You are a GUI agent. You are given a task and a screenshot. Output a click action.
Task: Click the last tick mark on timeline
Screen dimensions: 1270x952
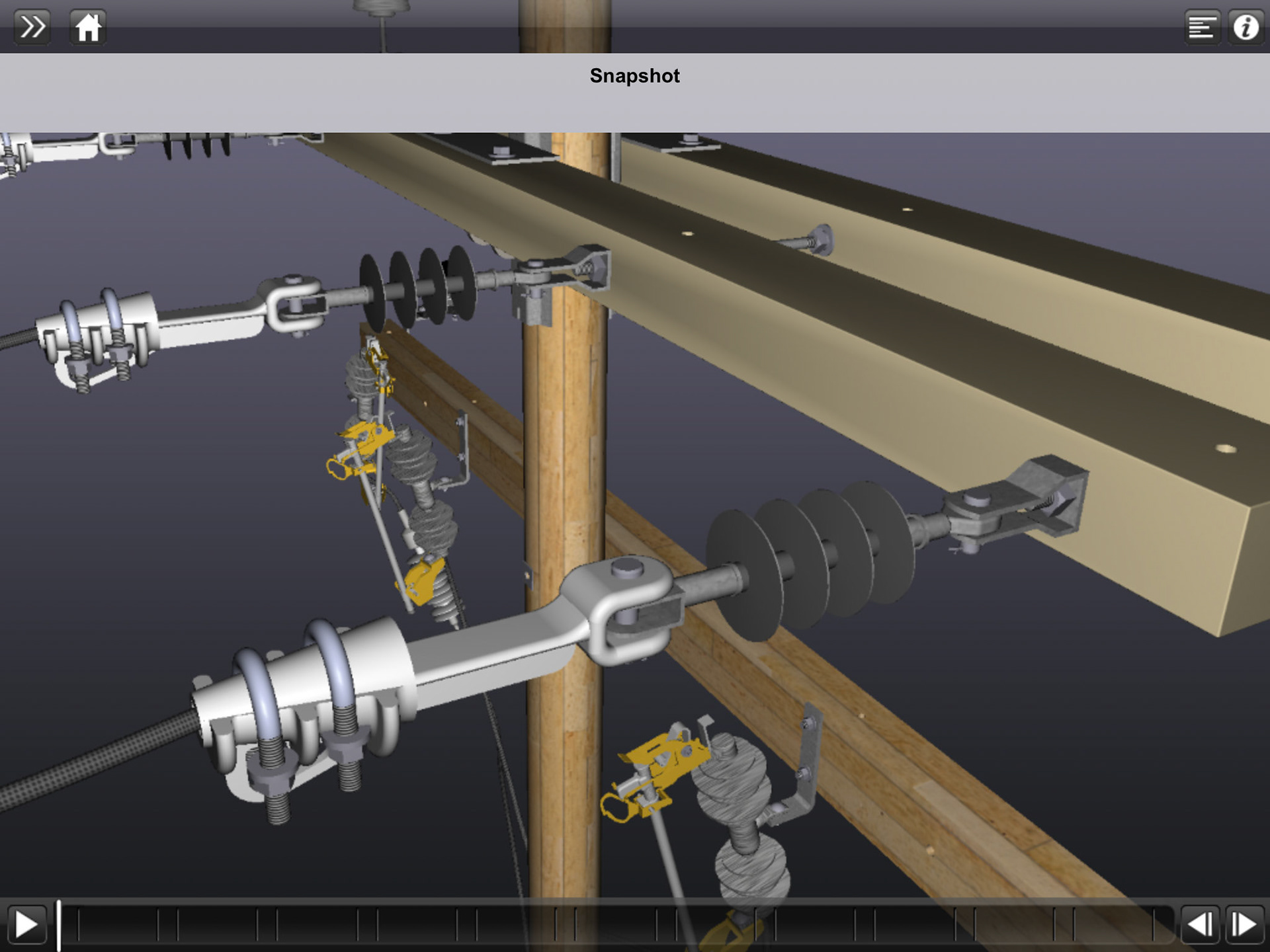pos(1154,924)
